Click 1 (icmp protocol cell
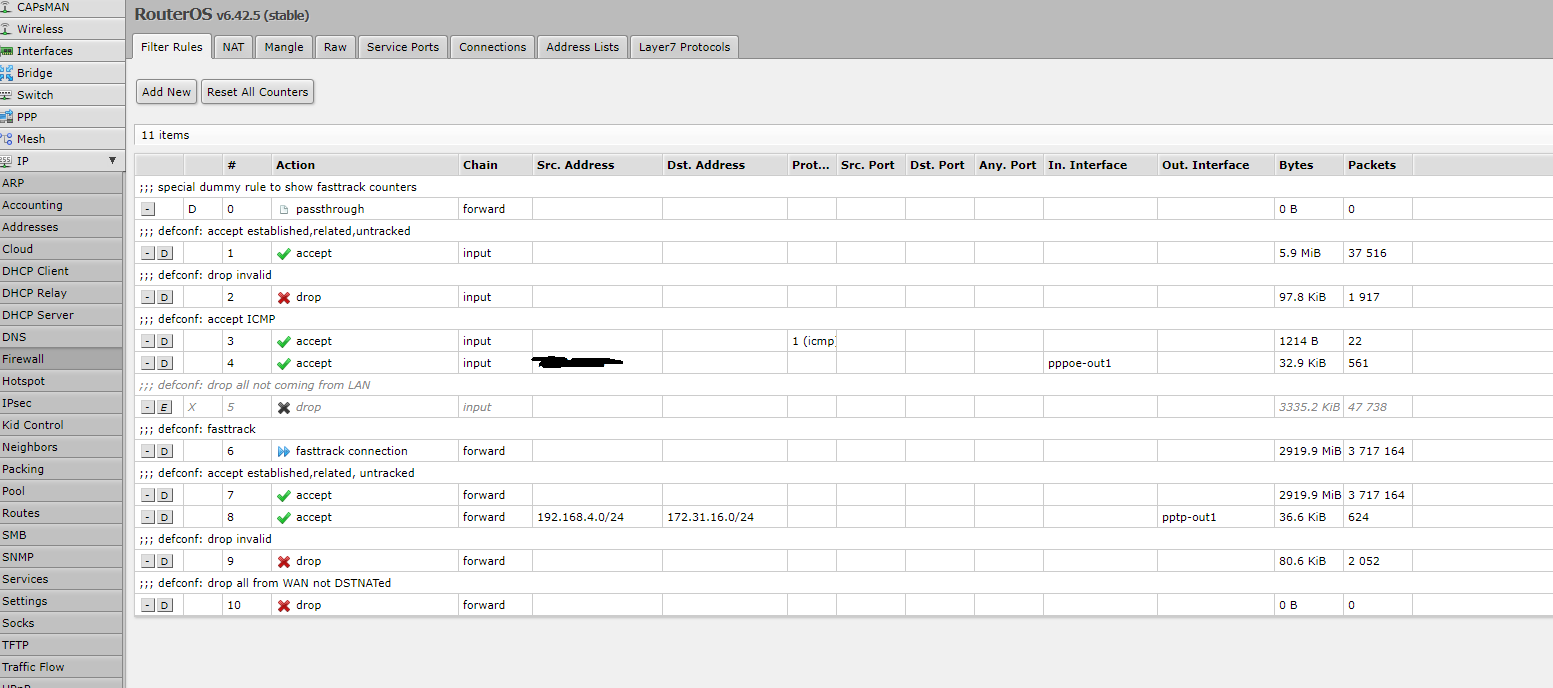Viewport: 1553px width, 688px height. [x=812, y=341]
